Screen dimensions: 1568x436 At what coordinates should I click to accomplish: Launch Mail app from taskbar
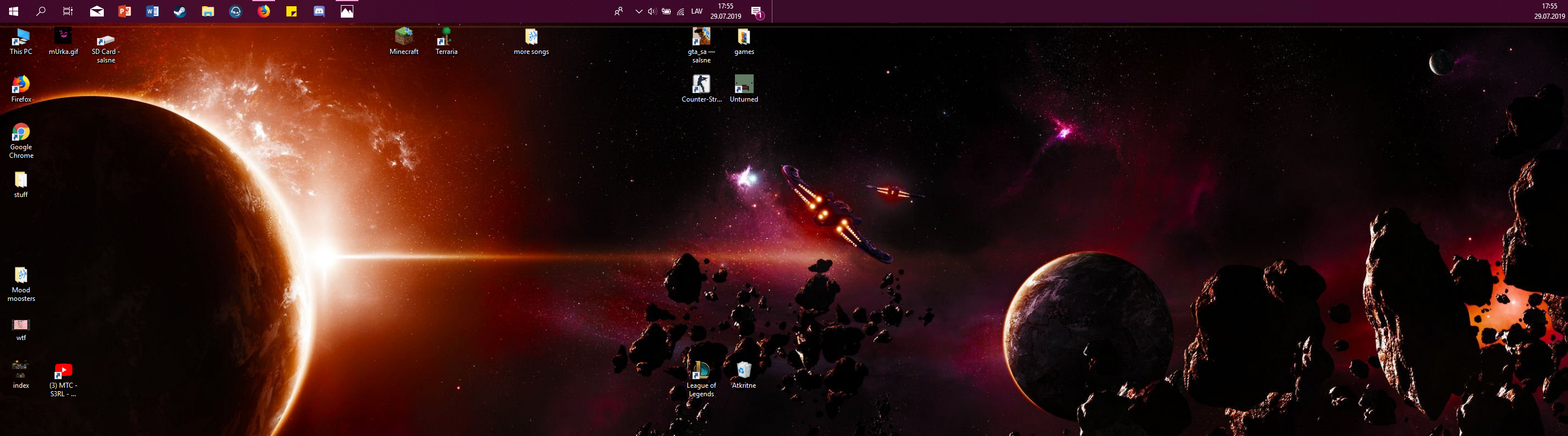pyautogui.click(x=97, y=11)
